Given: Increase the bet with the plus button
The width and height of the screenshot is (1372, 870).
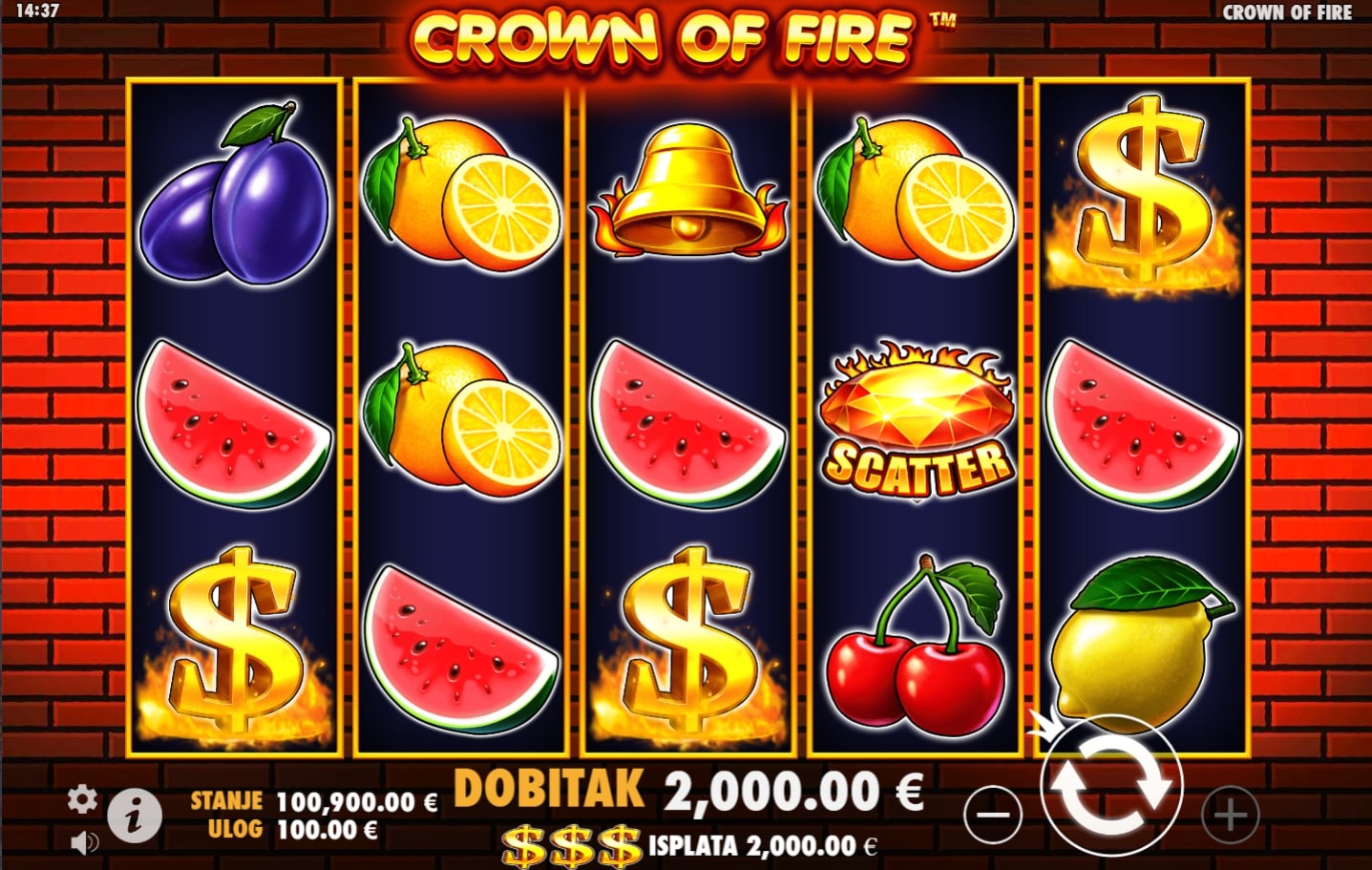Looking at the screenshot, I should point(1230,815).
